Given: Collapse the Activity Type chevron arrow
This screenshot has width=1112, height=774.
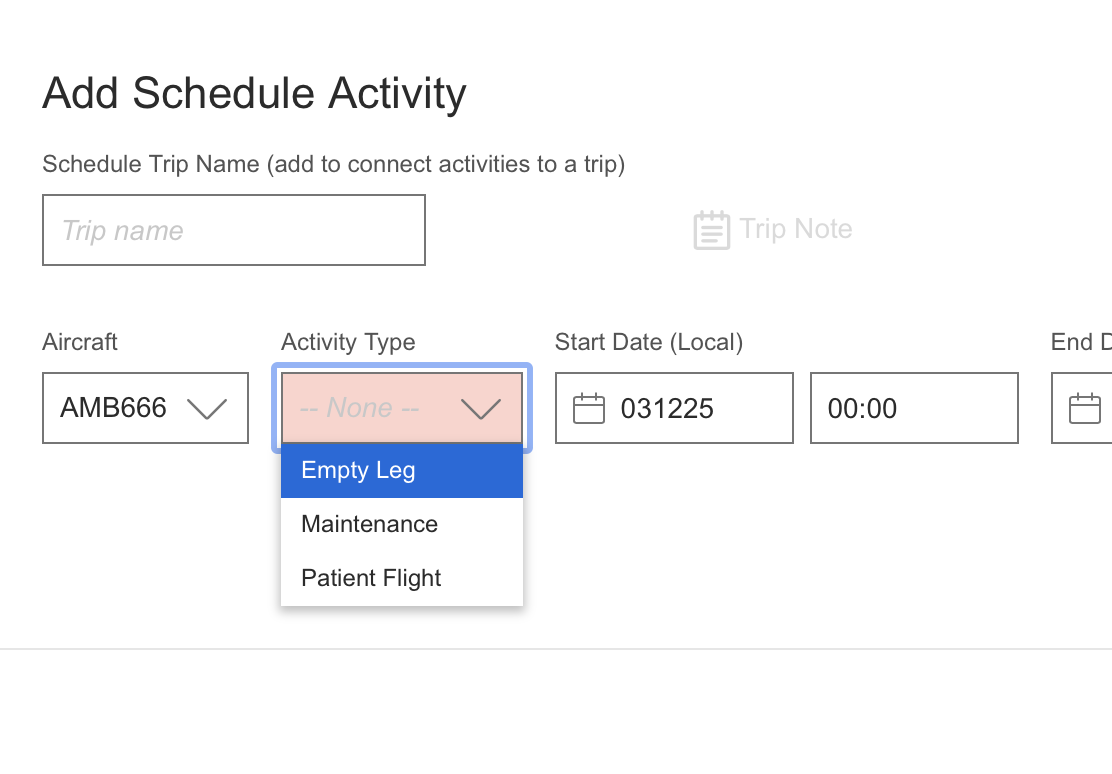Looking at the screenshot, I should 480,408.
